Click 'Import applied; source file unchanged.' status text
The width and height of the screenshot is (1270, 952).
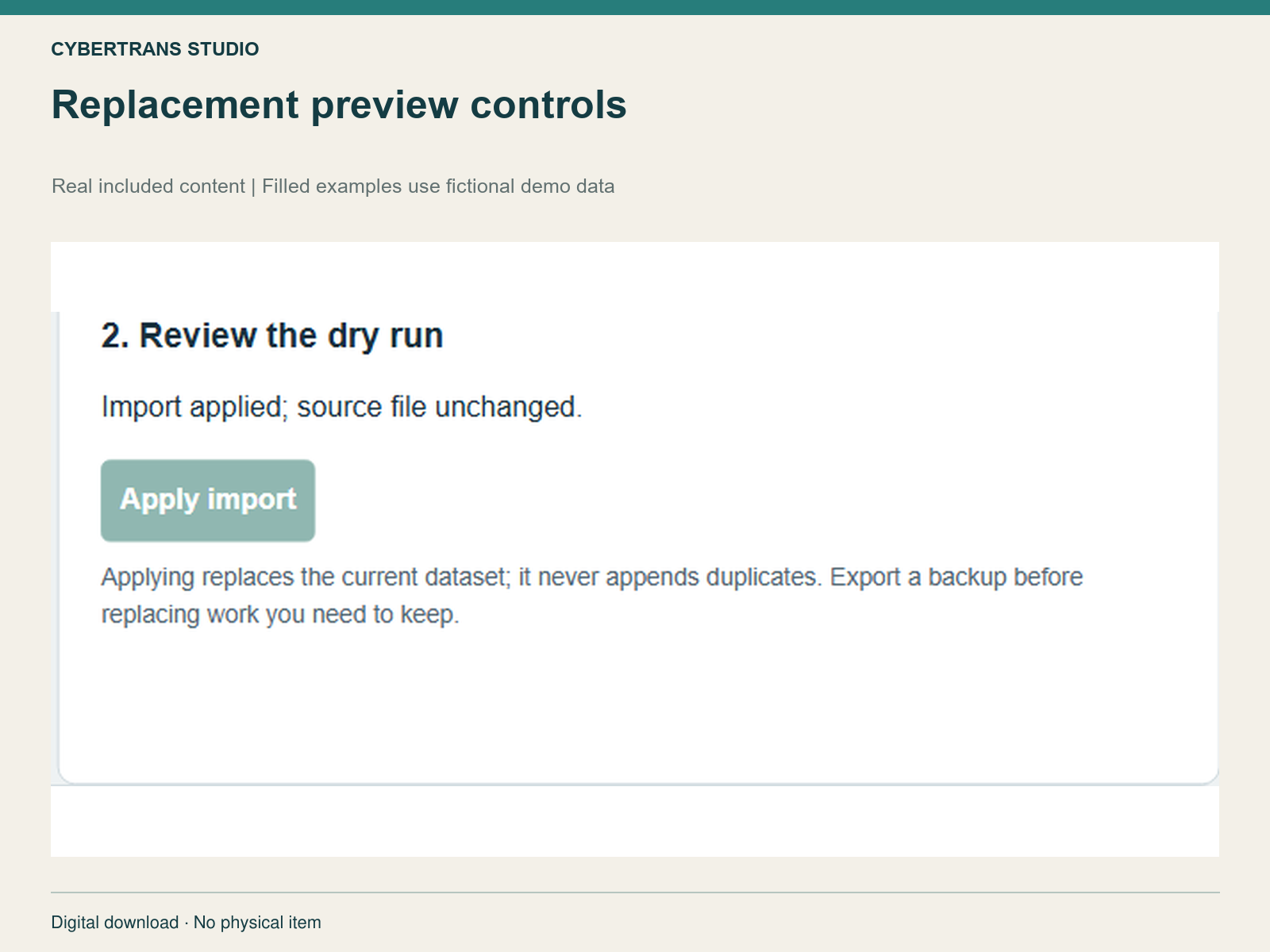pos(342,407)
